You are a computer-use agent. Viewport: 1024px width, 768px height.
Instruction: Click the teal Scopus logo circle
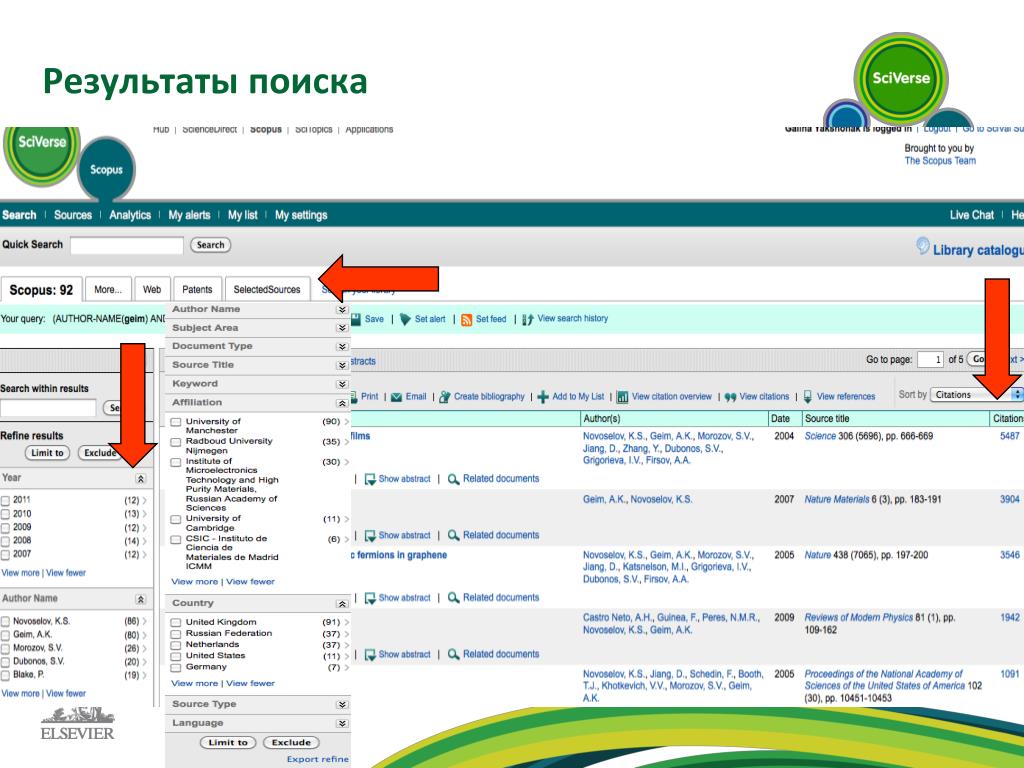pyautogui.click(x=106, y=170)
